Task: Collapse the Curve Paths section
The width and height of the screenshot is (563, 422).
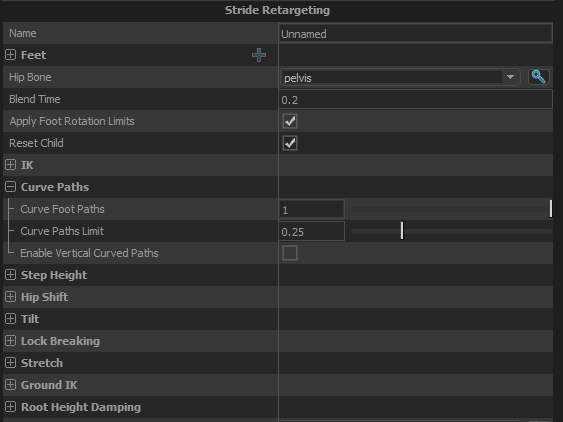Action: tap(11, 187)
